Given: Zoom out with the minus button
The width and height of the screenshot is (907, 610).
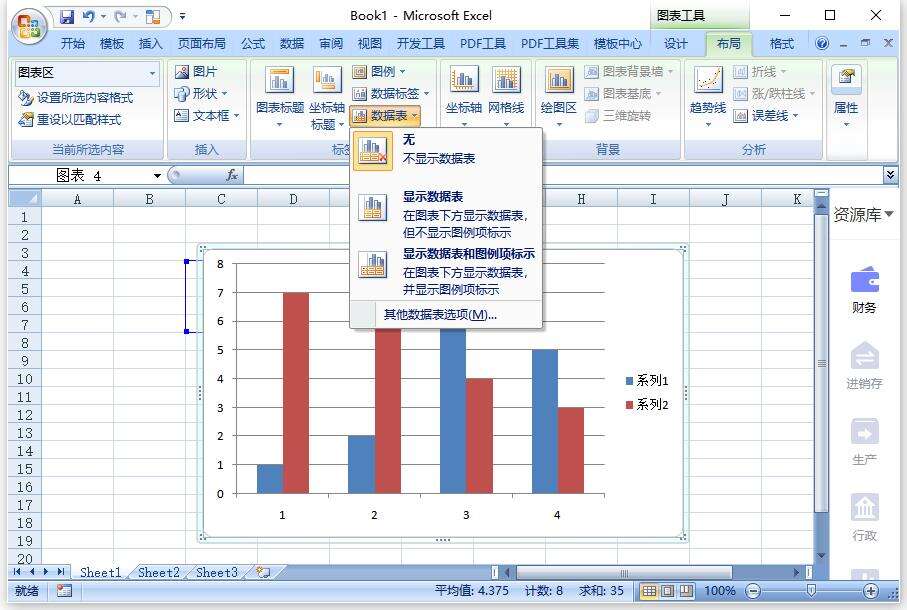Looking at the screenshot, I should [x=753, y=591].
